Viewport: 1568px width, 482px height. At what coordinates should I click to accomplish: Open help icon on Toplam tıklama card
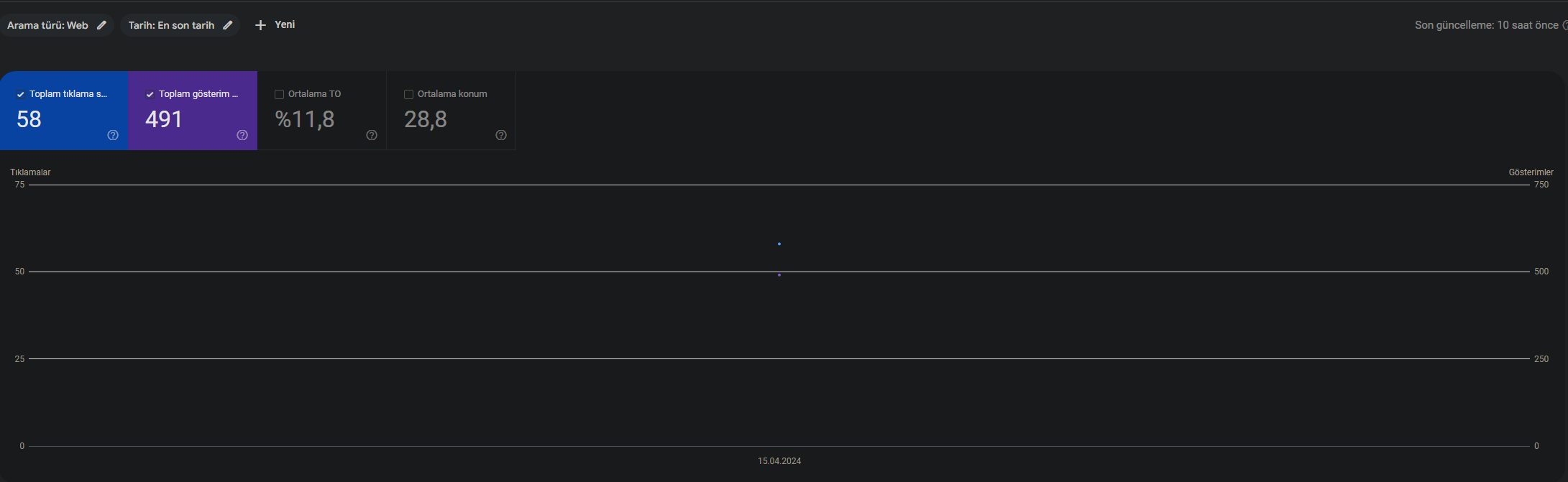click(113, 135)
